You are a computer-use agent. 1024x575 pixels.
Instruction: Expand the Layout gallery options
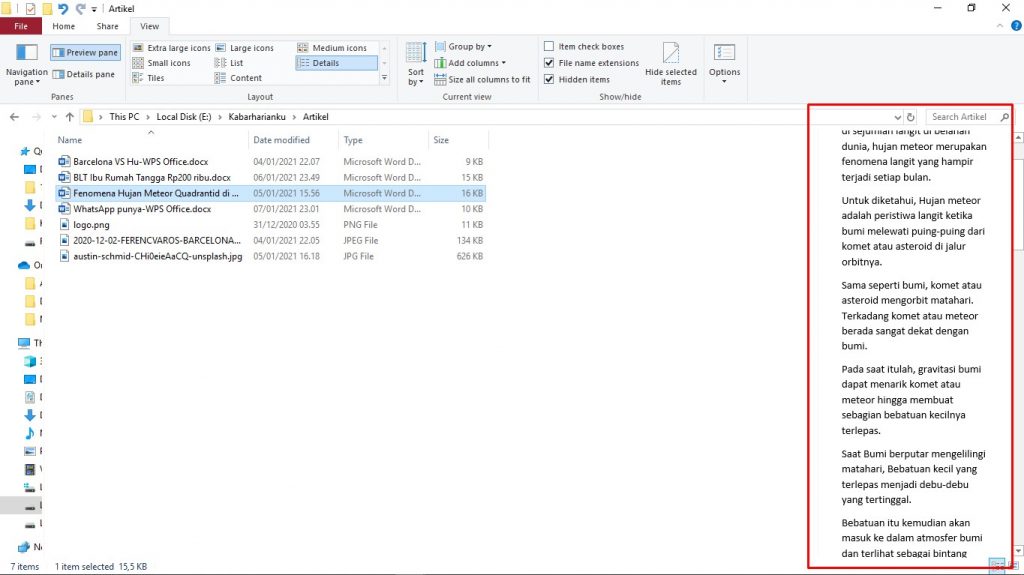point(384,78)
